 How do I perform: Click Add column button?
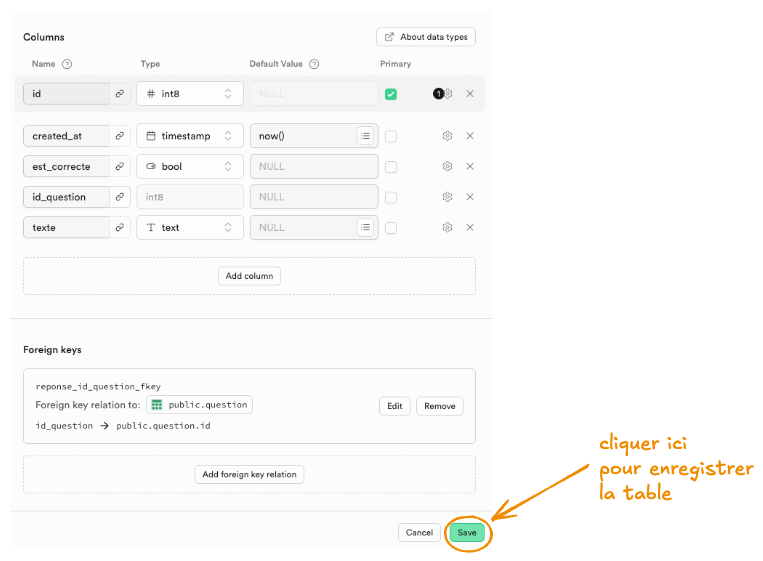click(x=249, y=276)
